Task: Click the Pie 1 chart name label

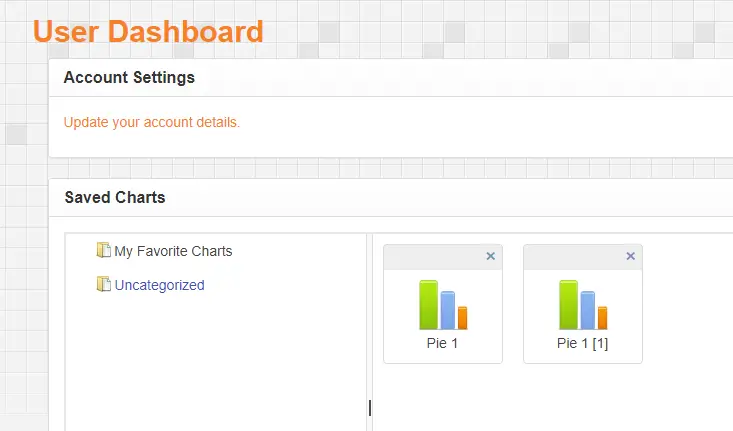Action: (442, 343)
